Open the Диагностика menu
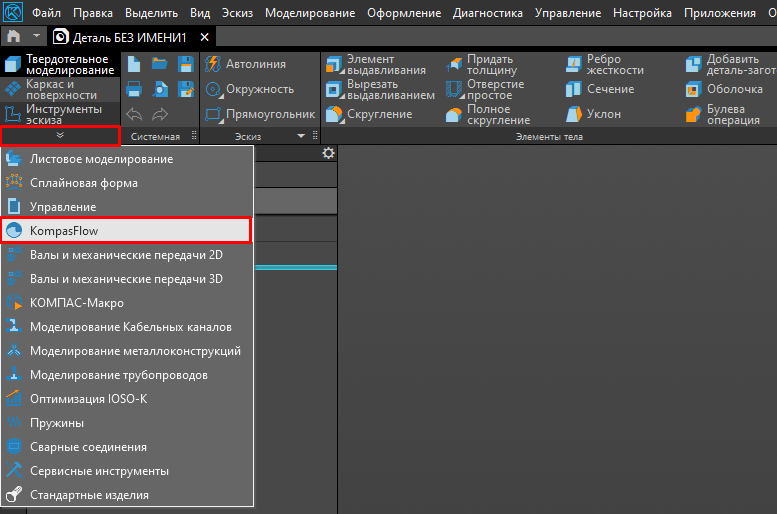The width and height of the screenshot is (777, 514). [x=488, y=13]
